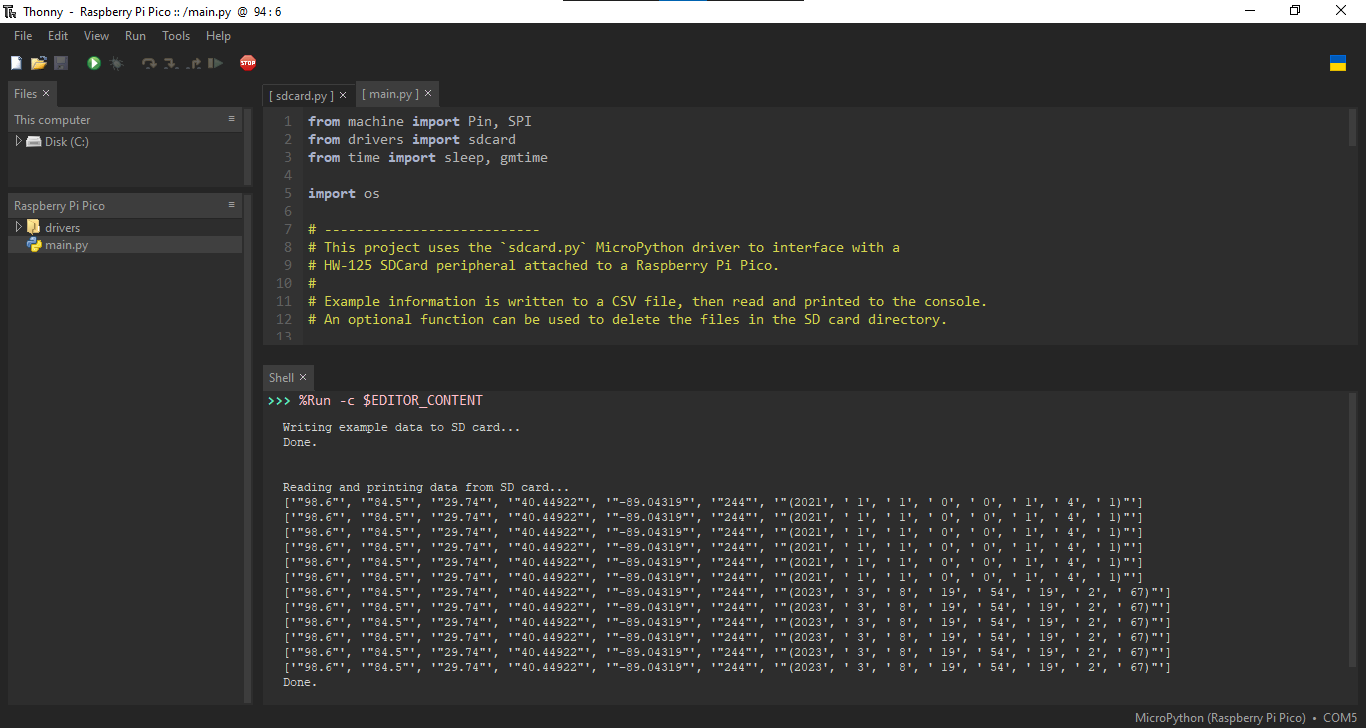Click the Thonny app icon in title bar
This screenshot has width=1366, height=728.
(10, 11)
